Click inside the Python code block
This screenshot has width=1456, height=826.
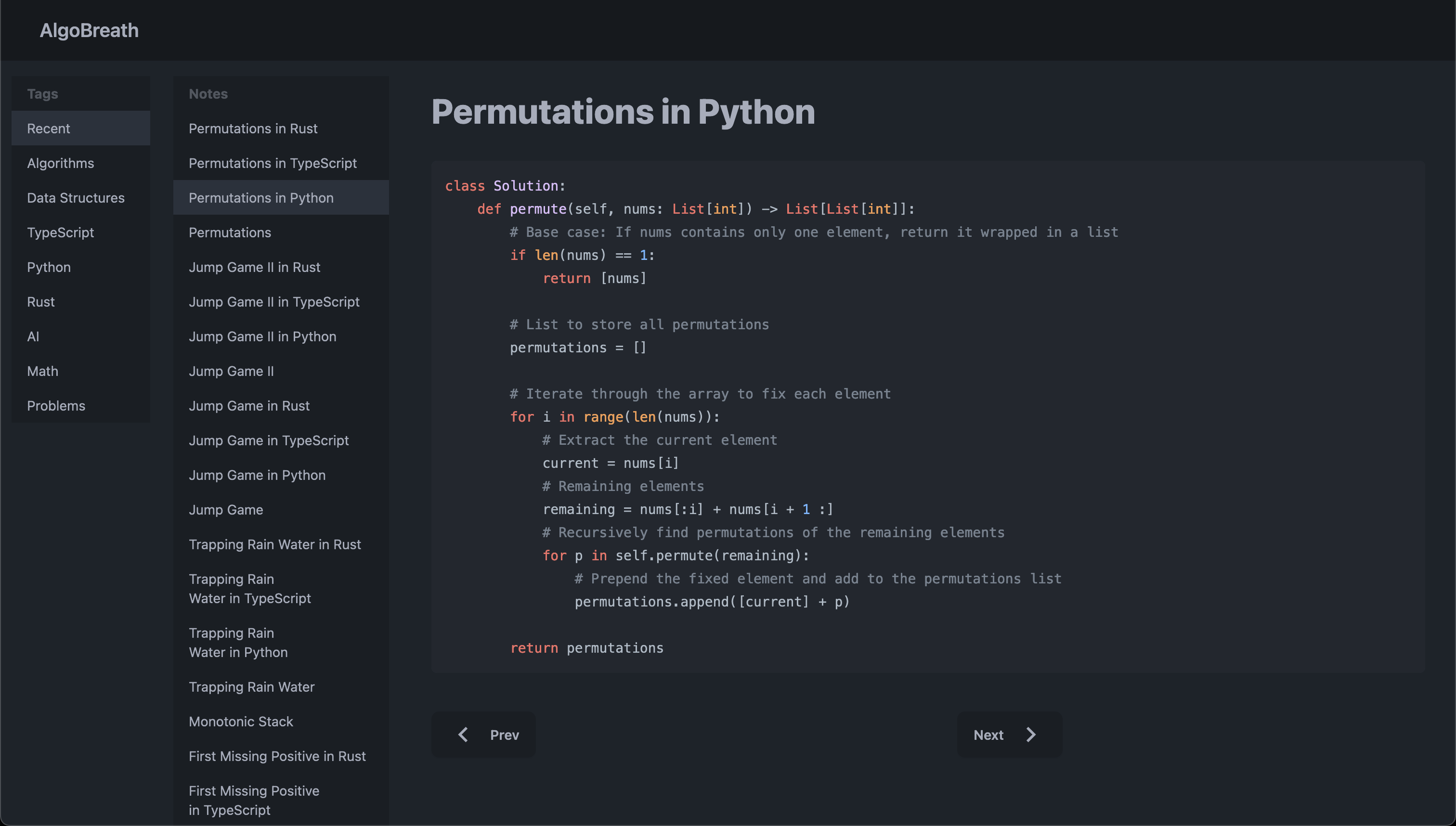[928, 416]
